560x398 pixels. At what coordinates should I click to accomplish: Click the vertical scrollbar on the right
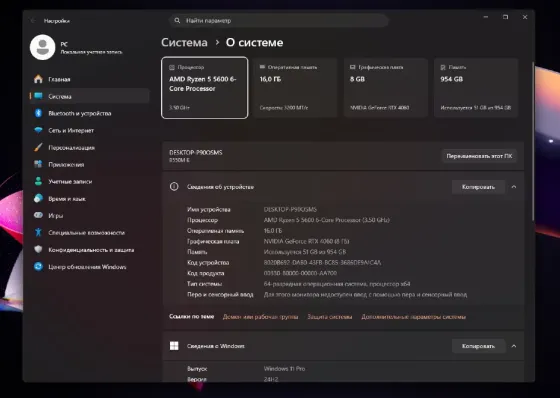click(533, 141)
